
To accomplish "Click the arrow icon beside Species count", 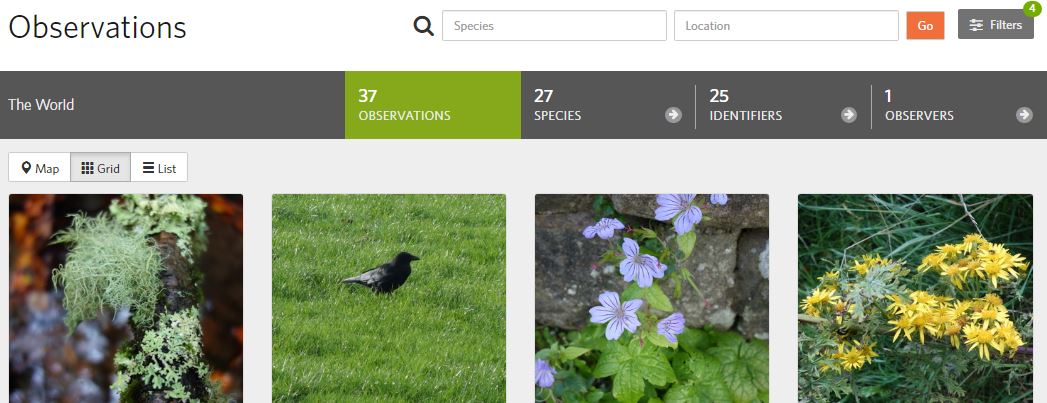I will point(673,115).
